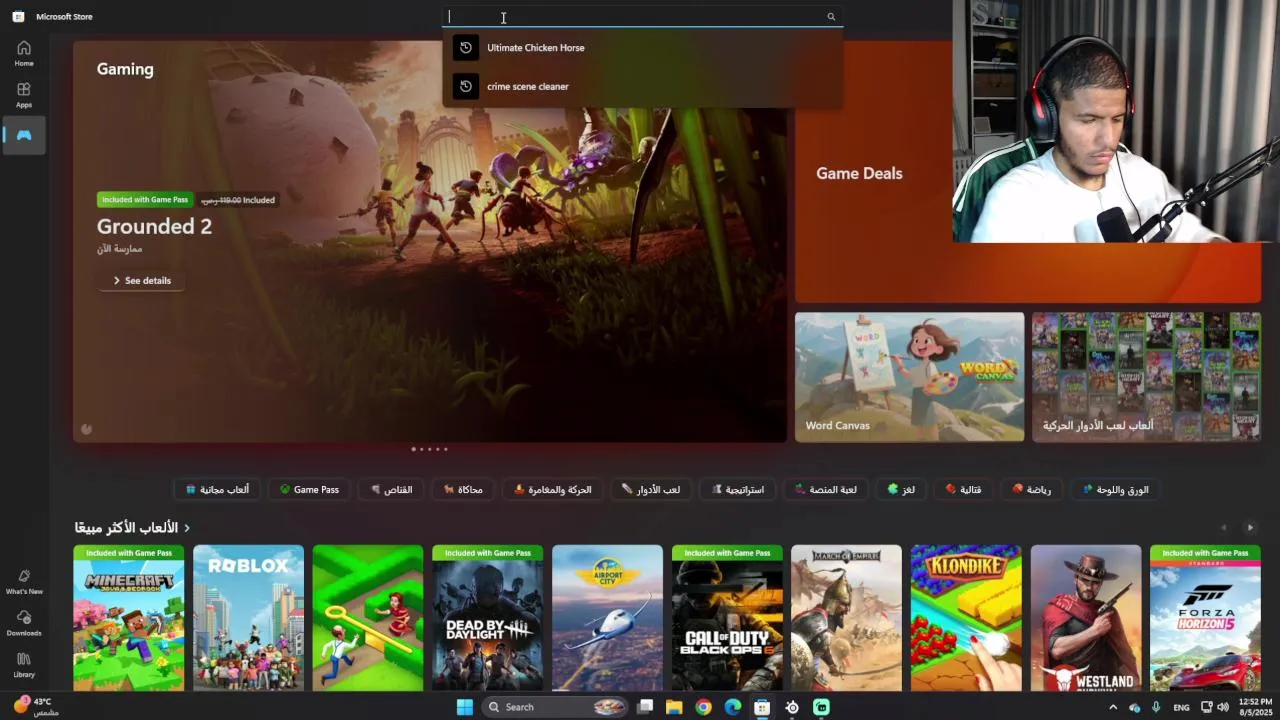Viewport: 1280px width, 720px height.
Task: Click the microphone tray icon
Action: [1156, 707]
